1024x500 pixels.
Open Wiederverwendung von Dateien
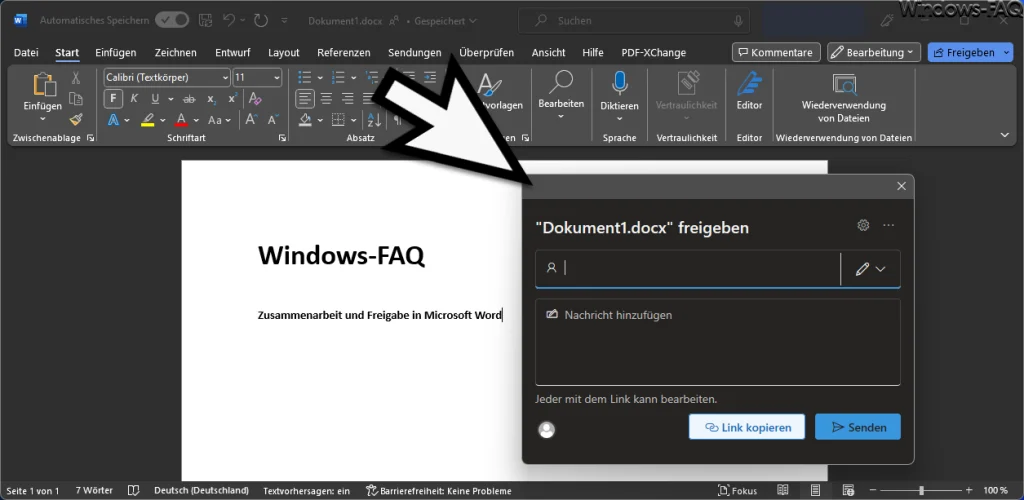coord(844,99)
